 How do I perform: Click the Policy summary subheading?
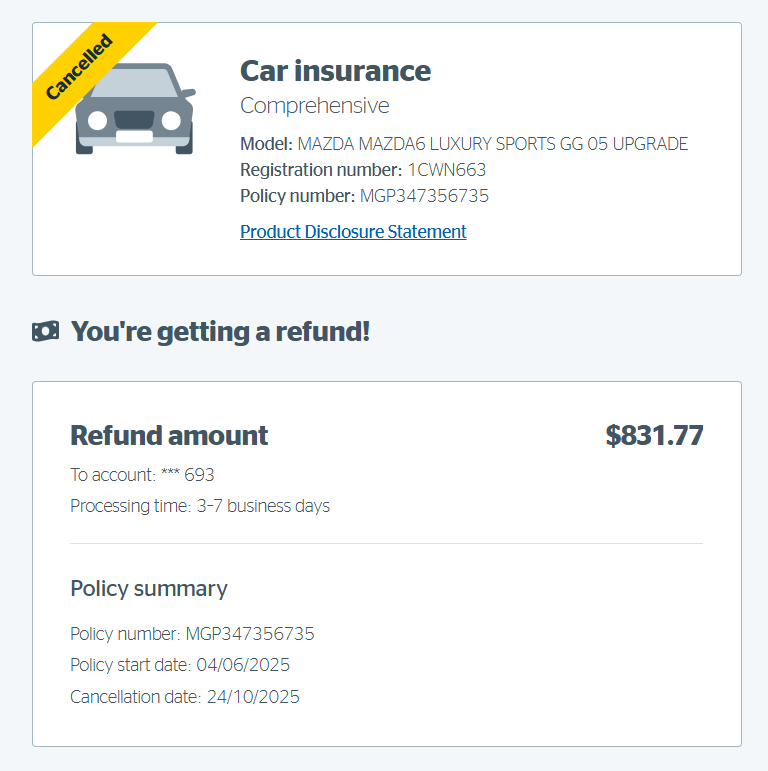[x=149, y=589]
